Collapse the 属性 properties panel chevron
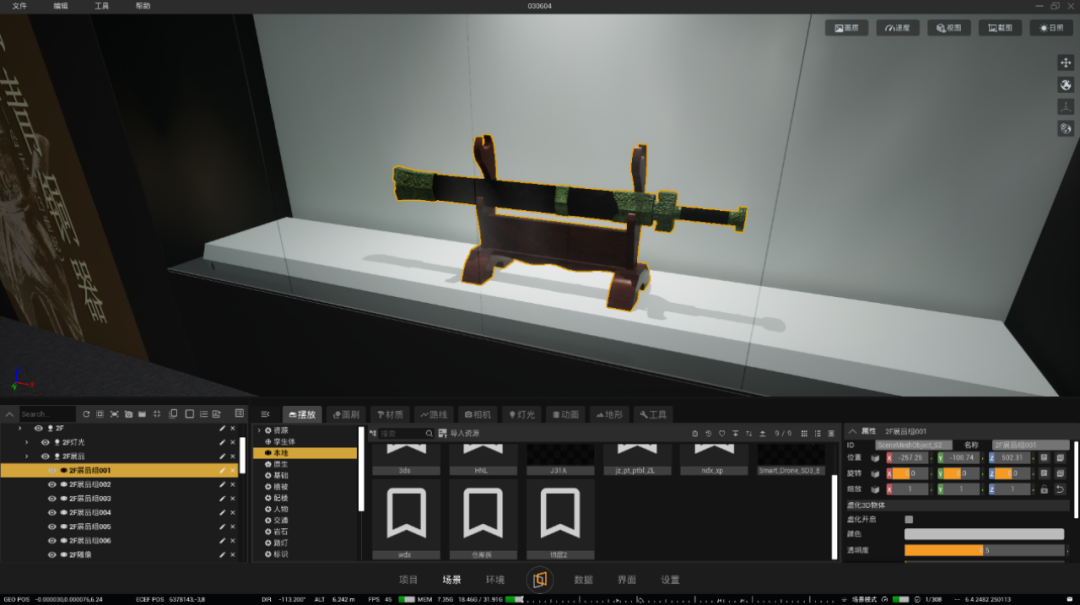 click(853, 431)
